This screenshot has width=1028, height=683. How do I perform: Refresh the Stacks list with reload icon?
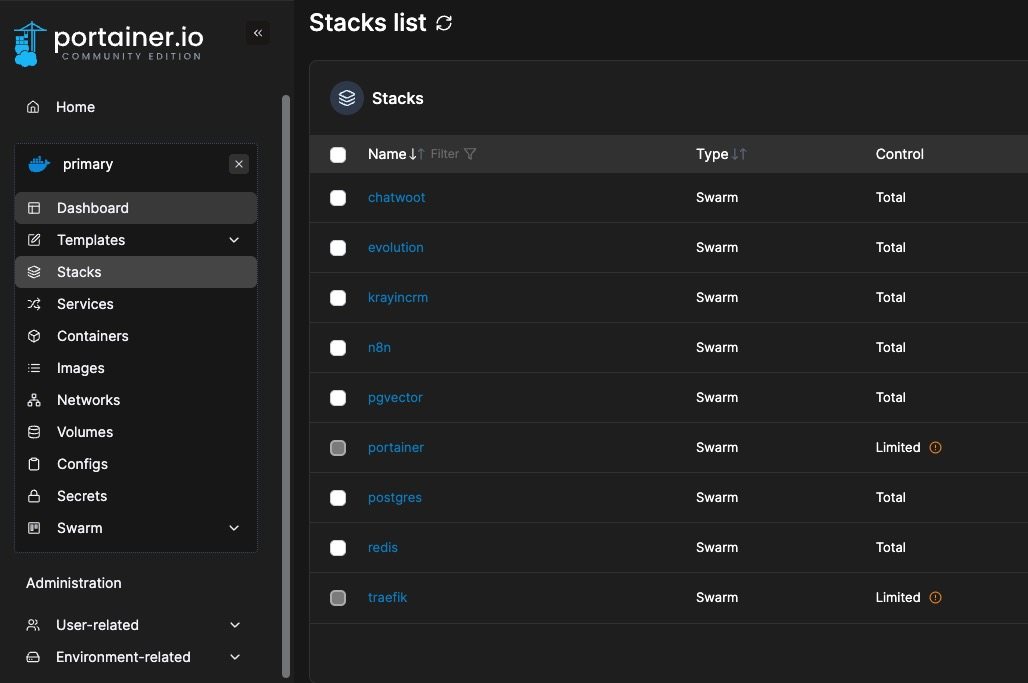(444, 23)
